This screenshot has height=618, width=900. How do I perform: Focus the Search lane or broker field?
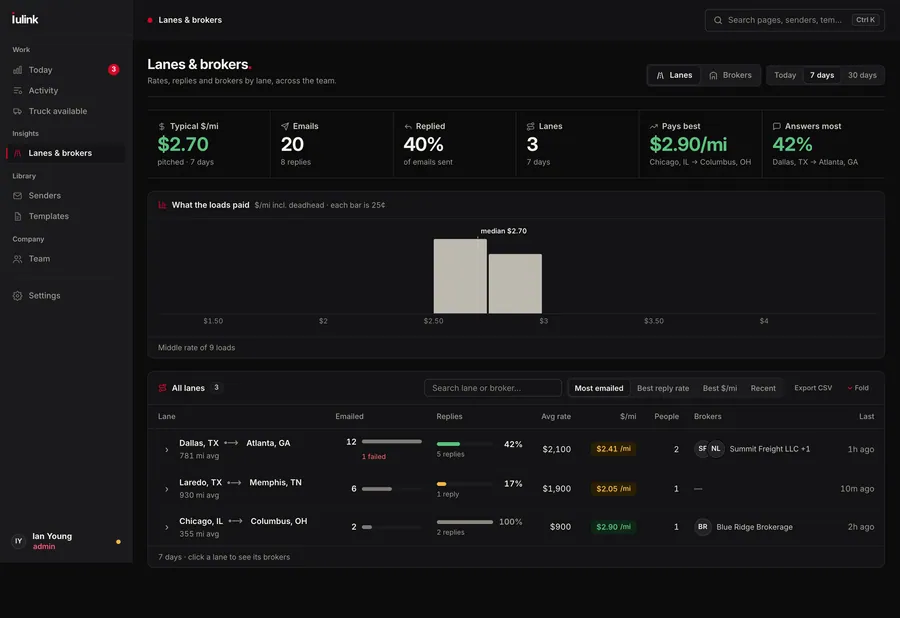(x=492, y=388)
